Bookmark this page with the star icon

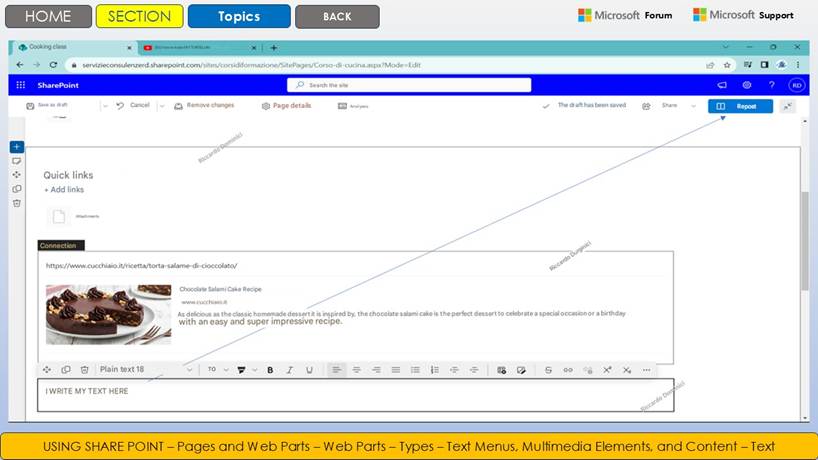[727, 65]
